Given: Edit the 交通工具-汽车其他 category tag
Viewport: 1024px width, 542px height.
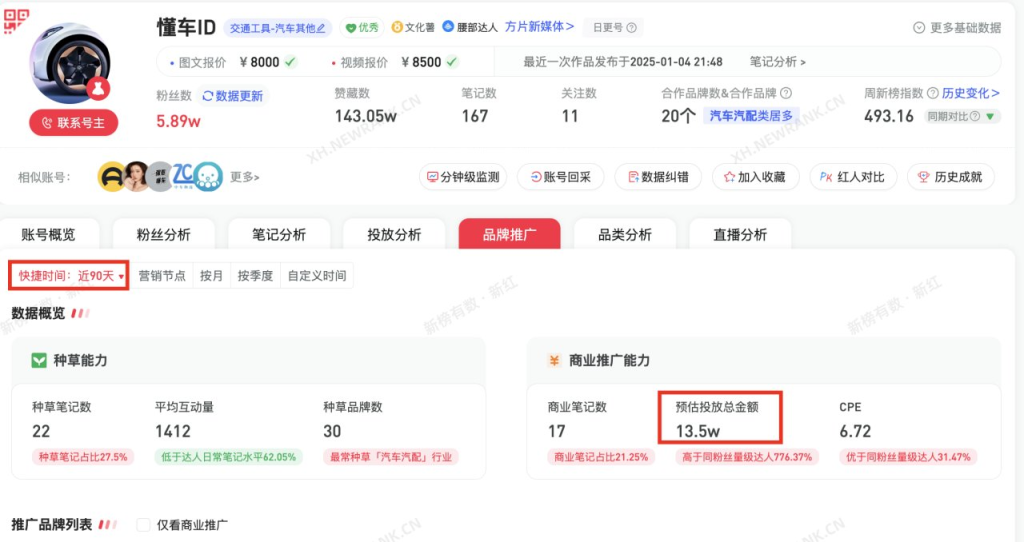Looking at the screenshot, I should (x=278, y=28).
